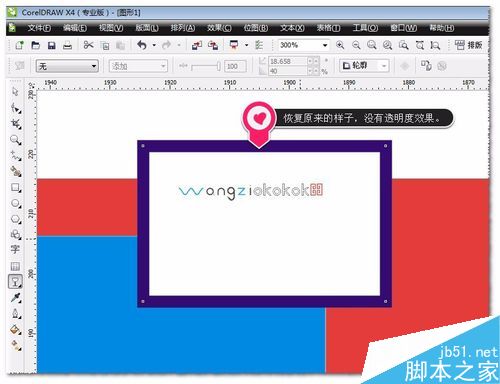The image size is (500, 384).
Task: Select the Zoom tool in the toolbox
Action: click(15, 140)
